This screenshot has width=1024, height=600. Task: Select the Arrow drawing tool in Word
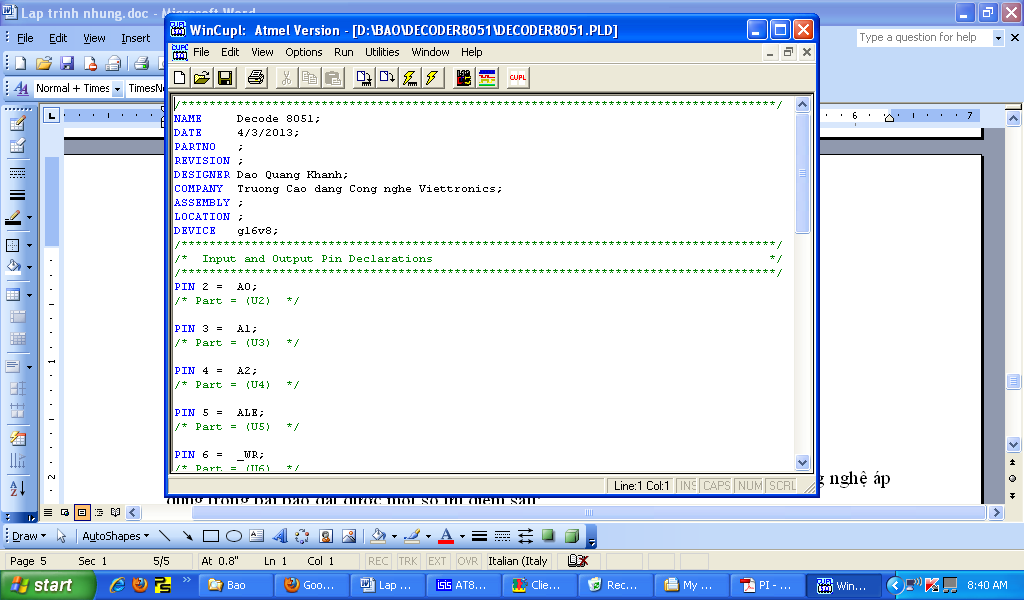pos(187,536)
